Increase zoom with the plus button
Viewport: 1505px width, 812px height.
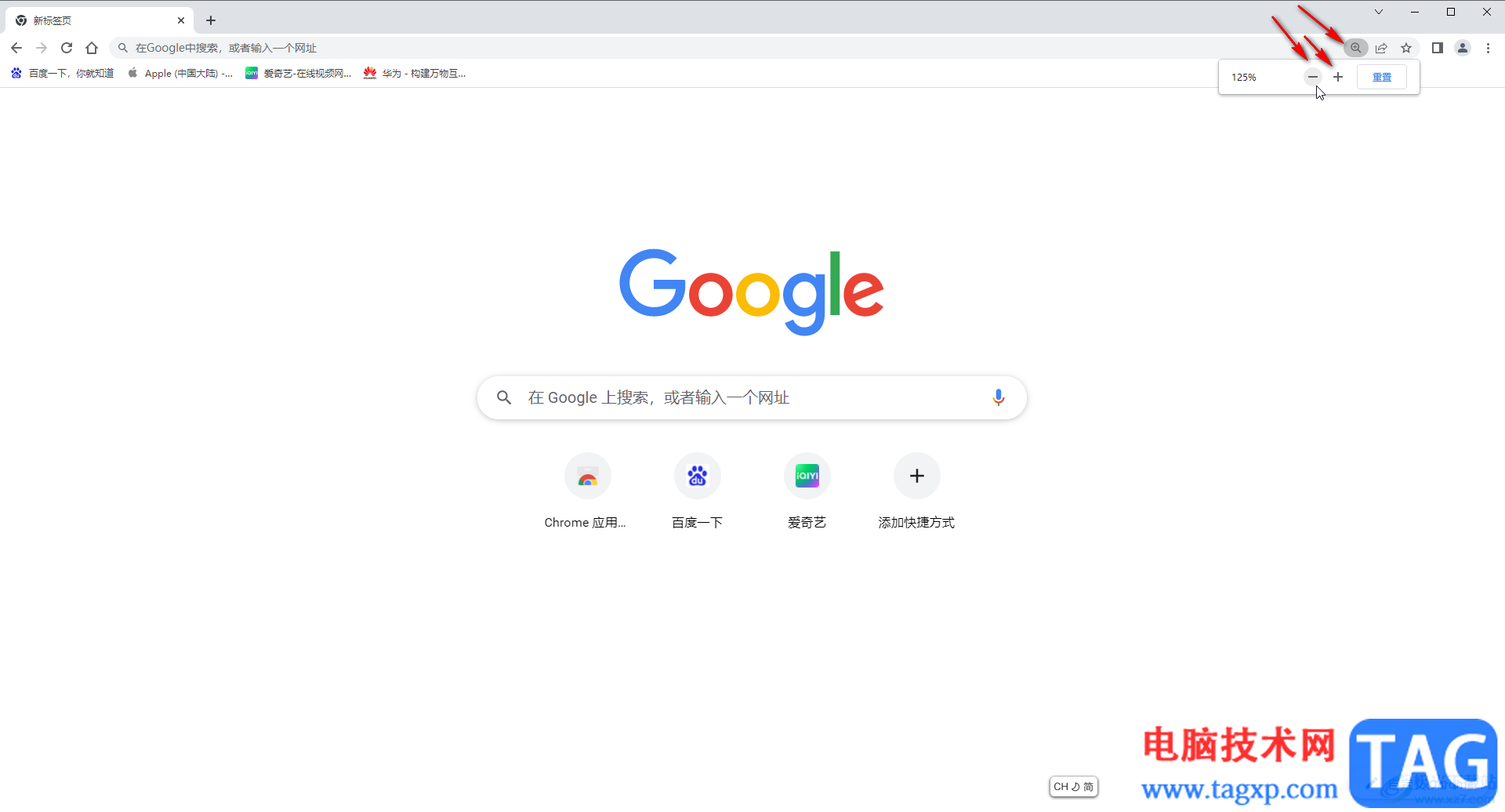pyautogui.click(x=1338, y=77)
